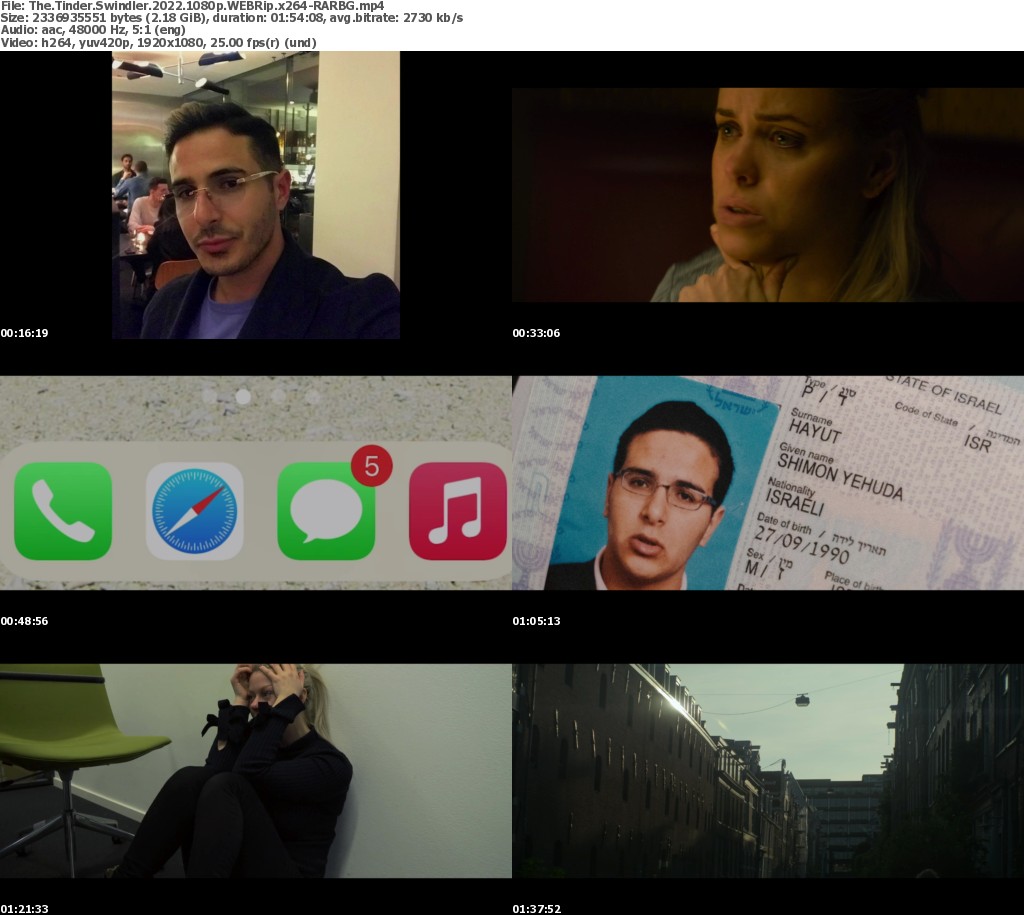Click the 00:33:06 timestamp
Viewport: 1024px width, 915px height.
click(536, 333)
